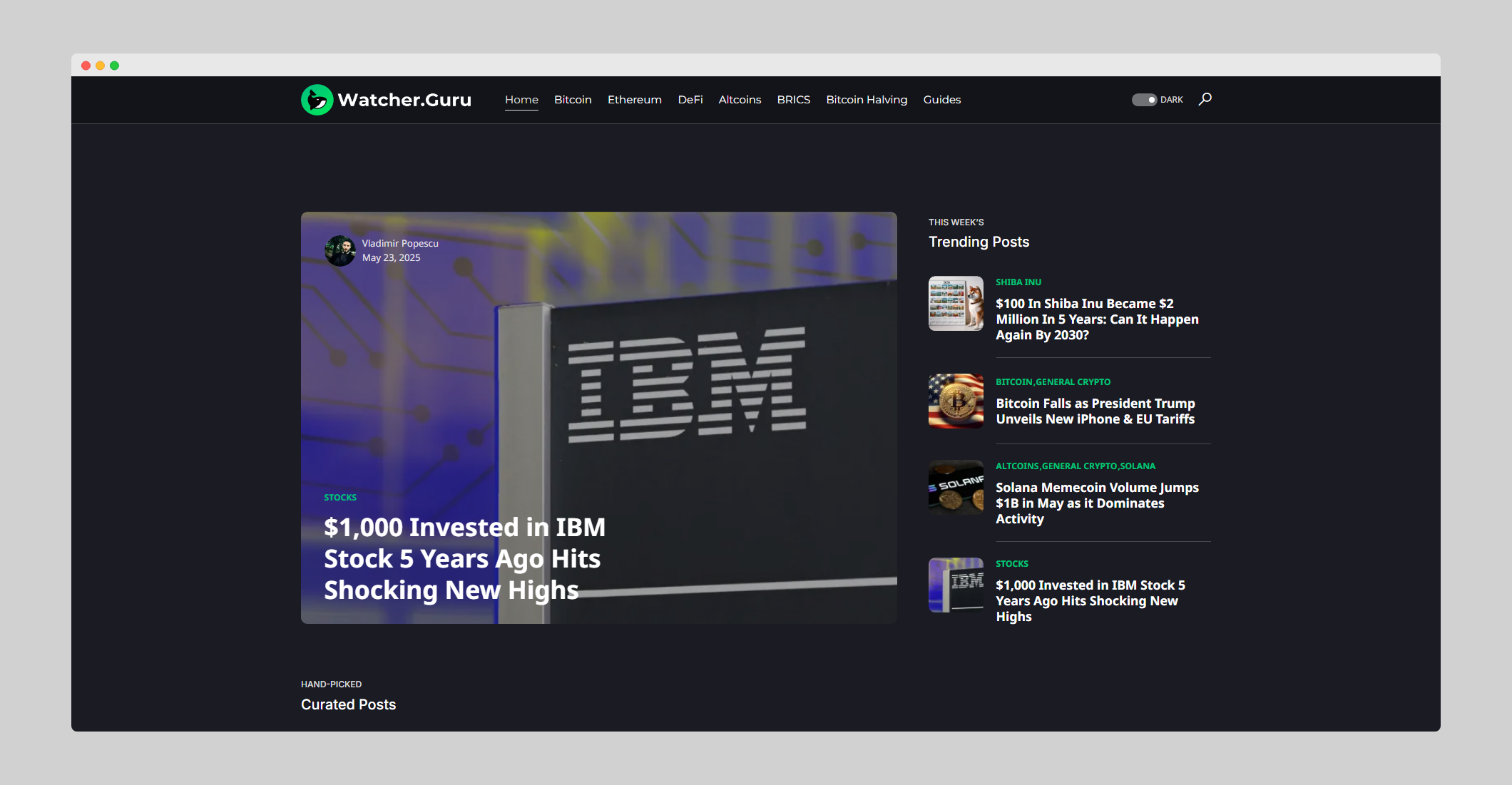Viewport: 1512px width, 785px height.
Task: Click the green window maximize dot
Action: pyautogui.click(x=114, y=66)
